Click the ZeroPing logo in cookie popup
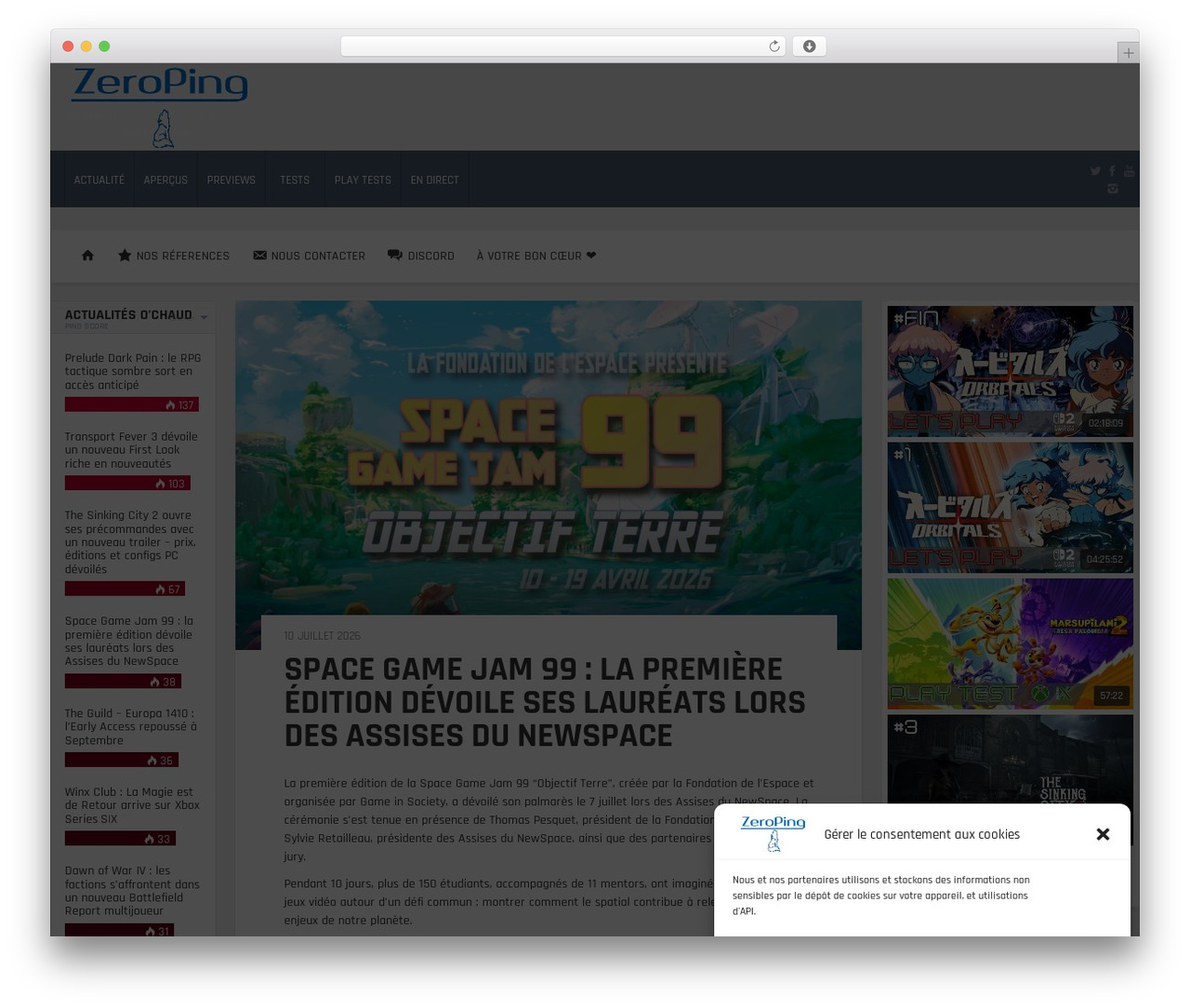Screen dimensions: 1190x1008 [x=773, y=833]
